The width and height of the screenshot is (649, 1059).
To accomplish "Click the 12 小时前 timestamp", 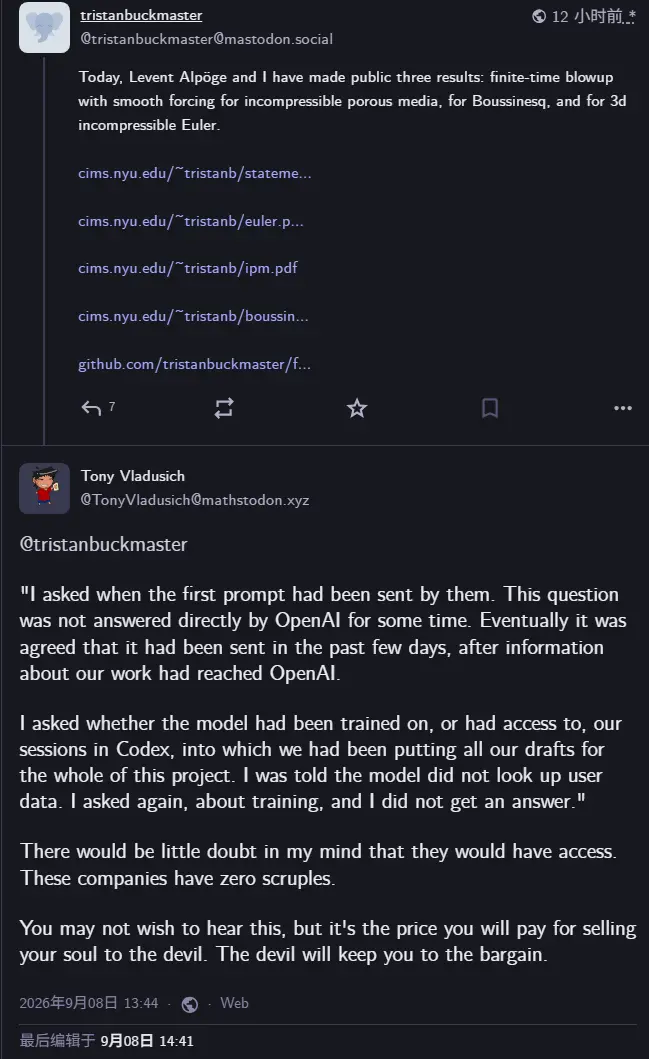I will (593, 16).
